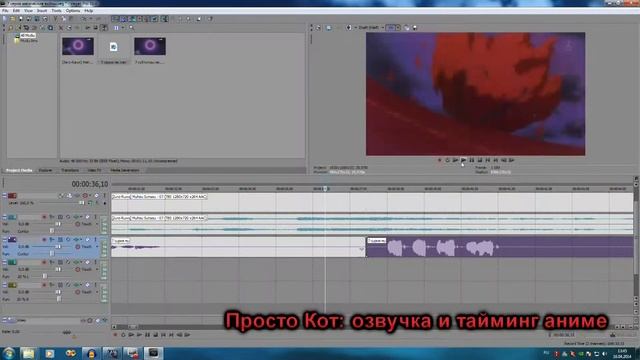Click Go to End under video preview
Screen dimensions: 640x360
coord(496,160)
